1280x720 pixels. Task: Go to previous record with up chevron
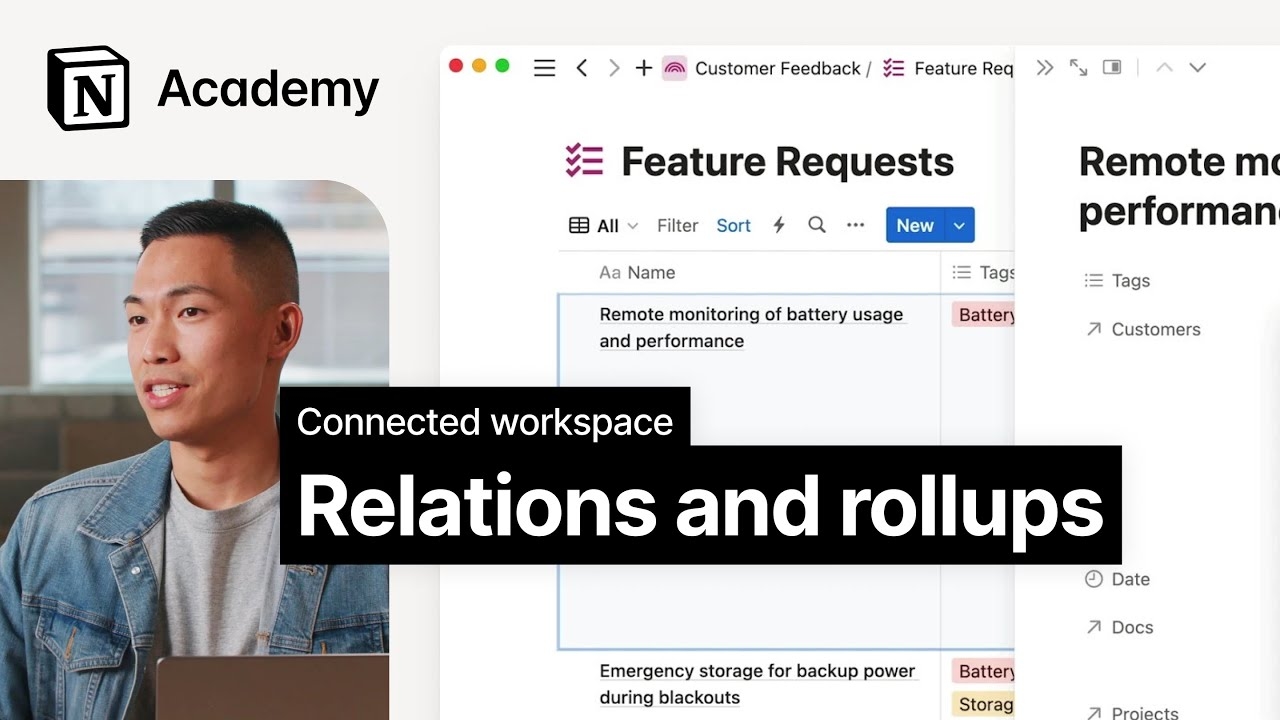(x=1163, y=68)
